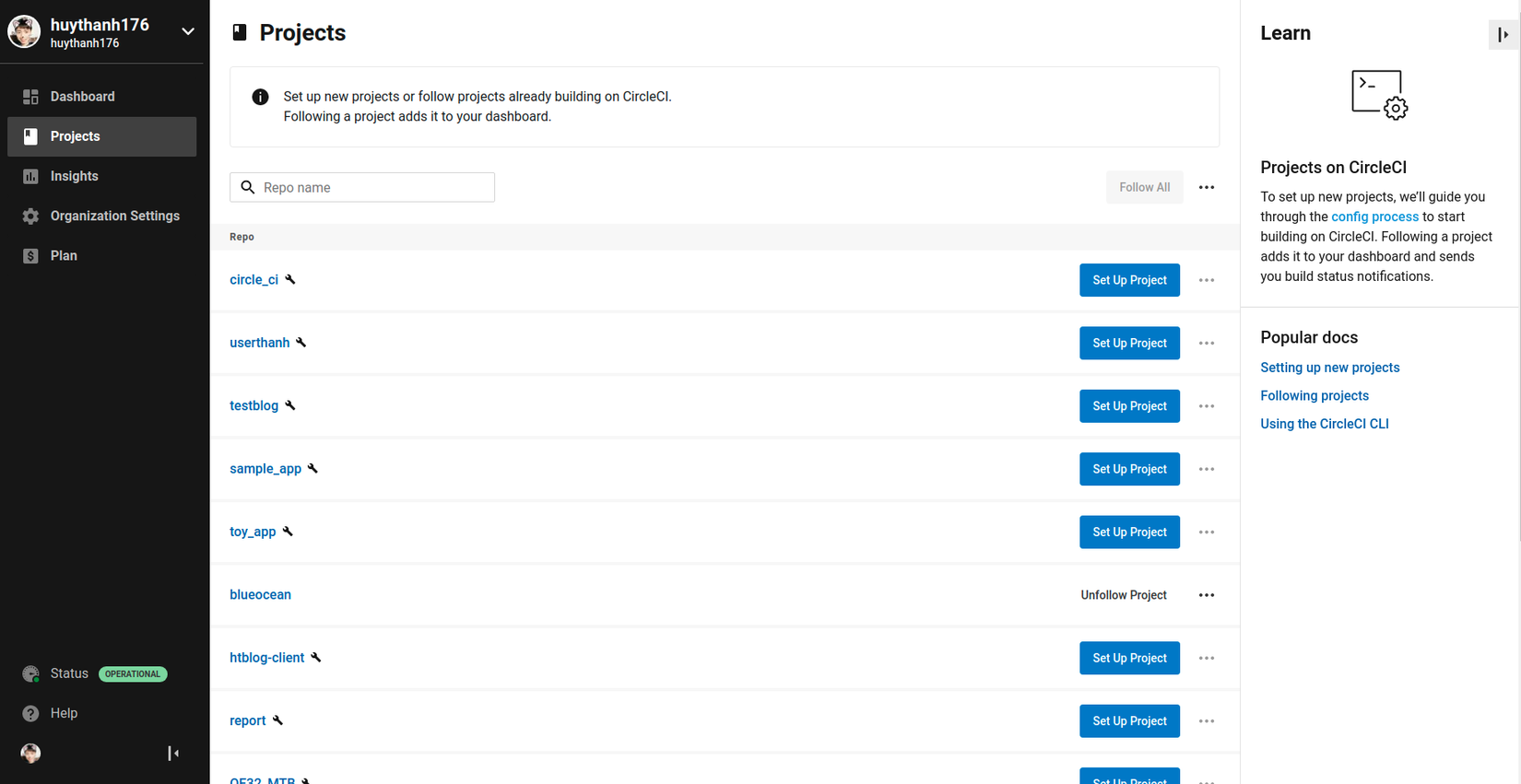The width and height of the screenshot is (1521, 784).
Task: Click the Help question mark icon
Action: [x=30, y=713]
